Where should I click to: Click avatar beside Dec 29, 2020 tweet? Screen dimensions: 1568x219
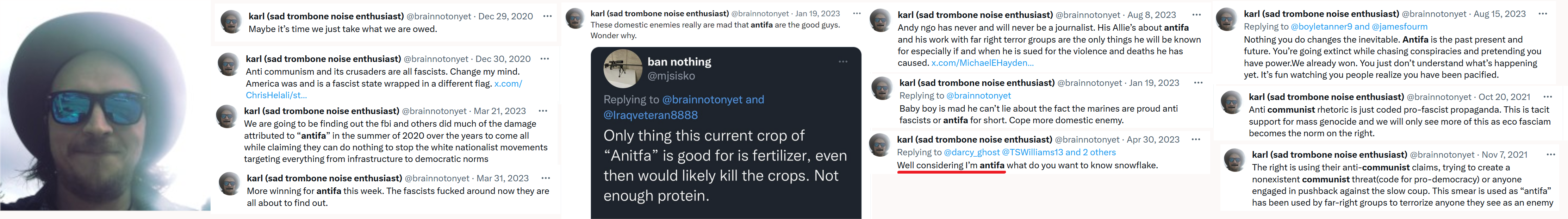[231, 22]
